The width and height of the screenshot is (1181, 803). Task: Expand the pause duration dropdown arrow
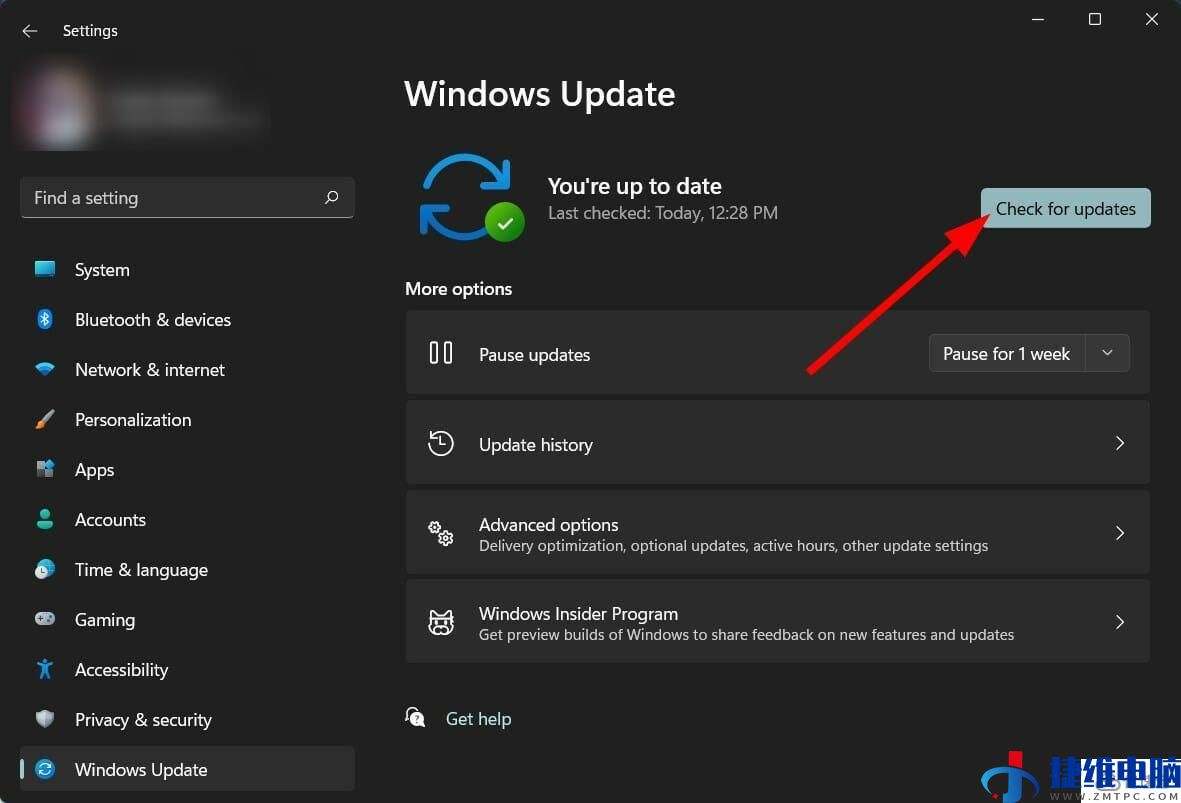coord(1107,353)
